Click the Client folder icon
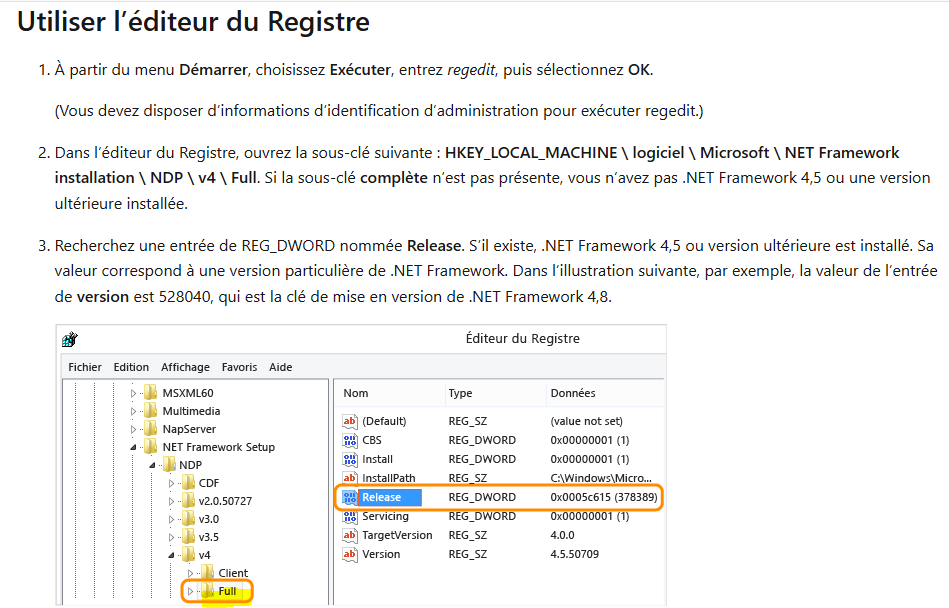 208,572
